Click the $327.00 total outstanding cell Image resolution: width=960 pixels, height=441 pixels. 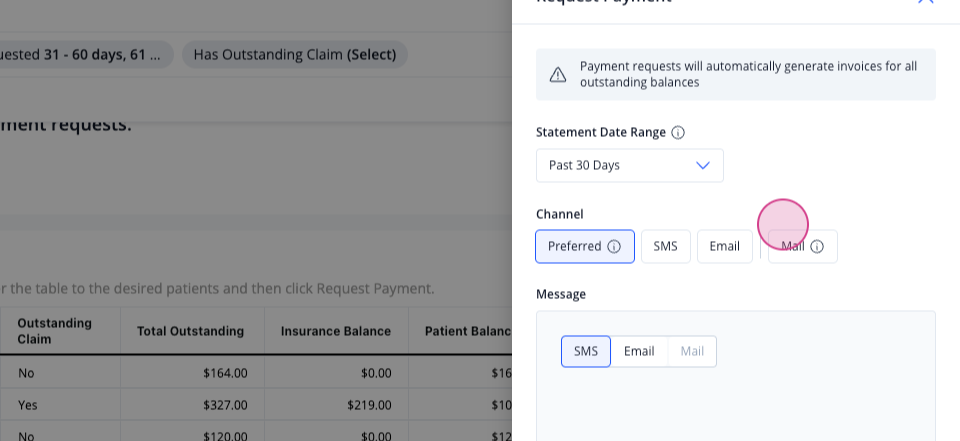click(x=192, y=405)
